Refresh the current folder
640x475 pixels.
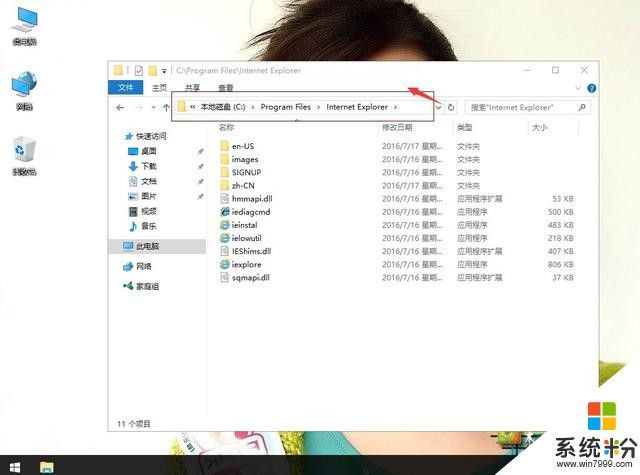451,108
